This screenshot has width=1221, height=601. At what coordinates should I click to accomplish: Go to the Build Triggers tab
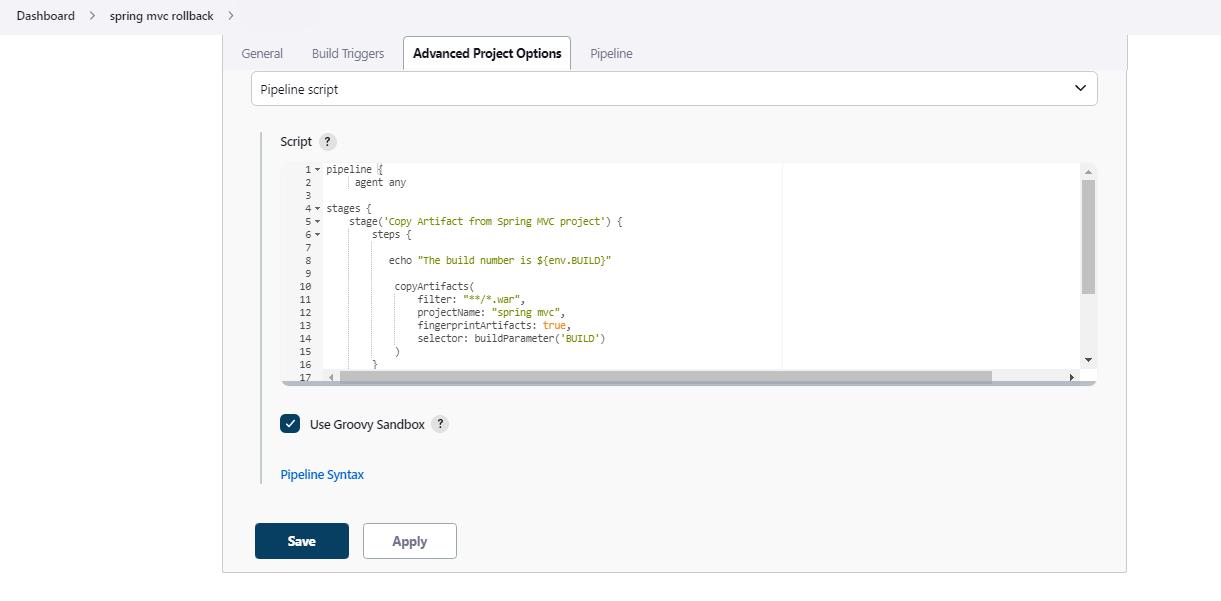(x=347, y=54)
